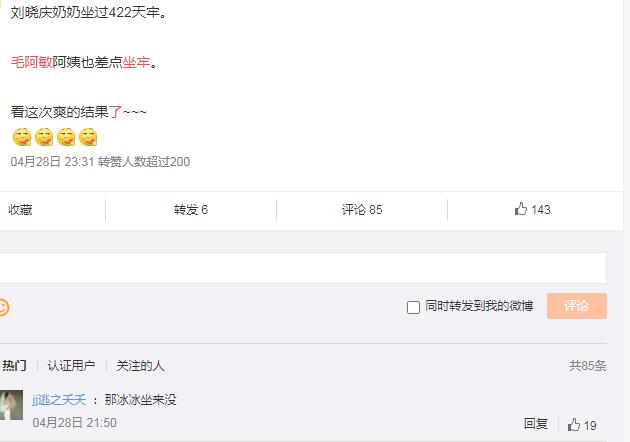This screenshot has width=630, height=442.
Task: Click the first drooling emoji in the post
Action: click(x=22, y=137)
